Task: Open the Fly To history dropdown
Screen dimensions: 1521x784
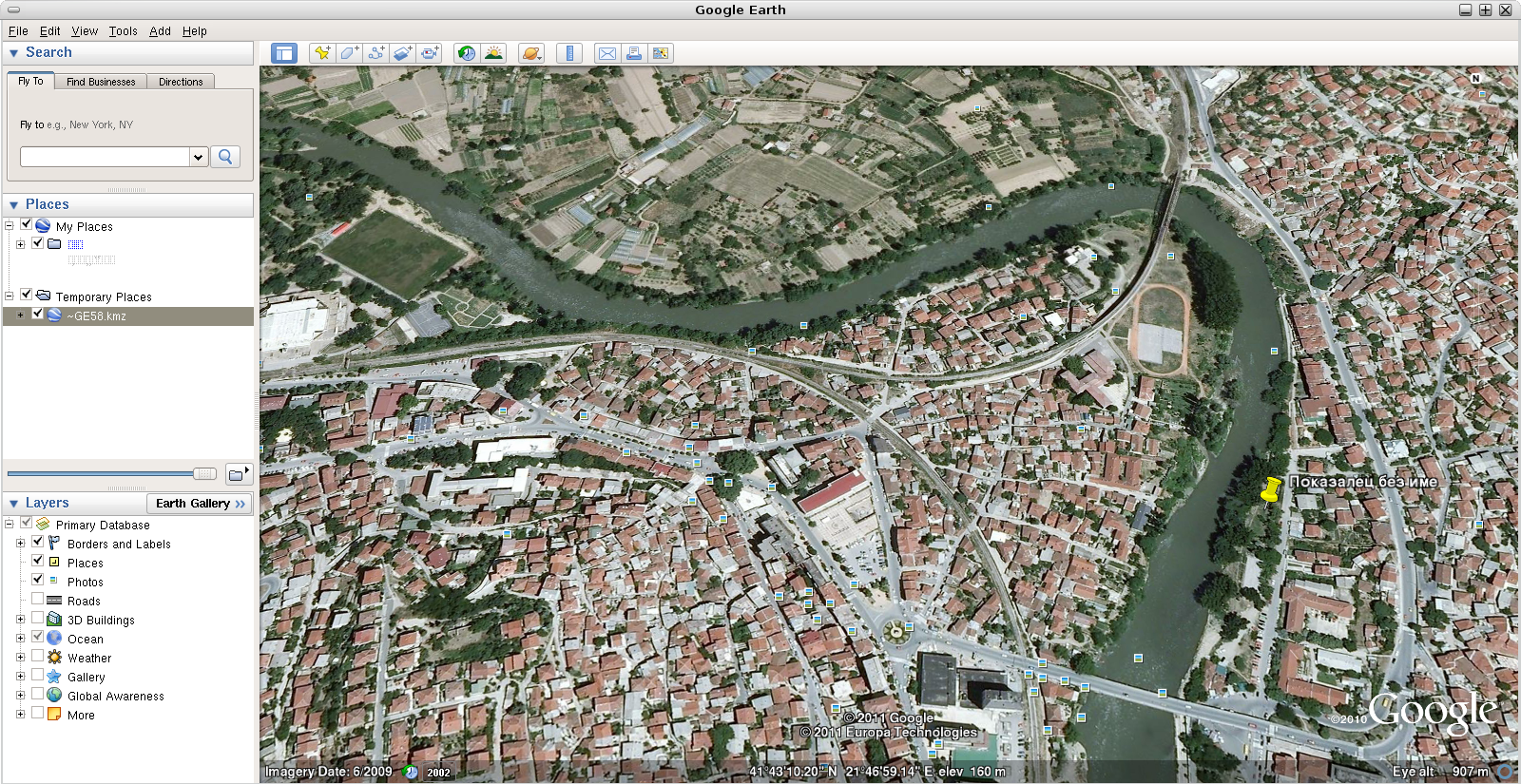Action: tap(199, 157)
